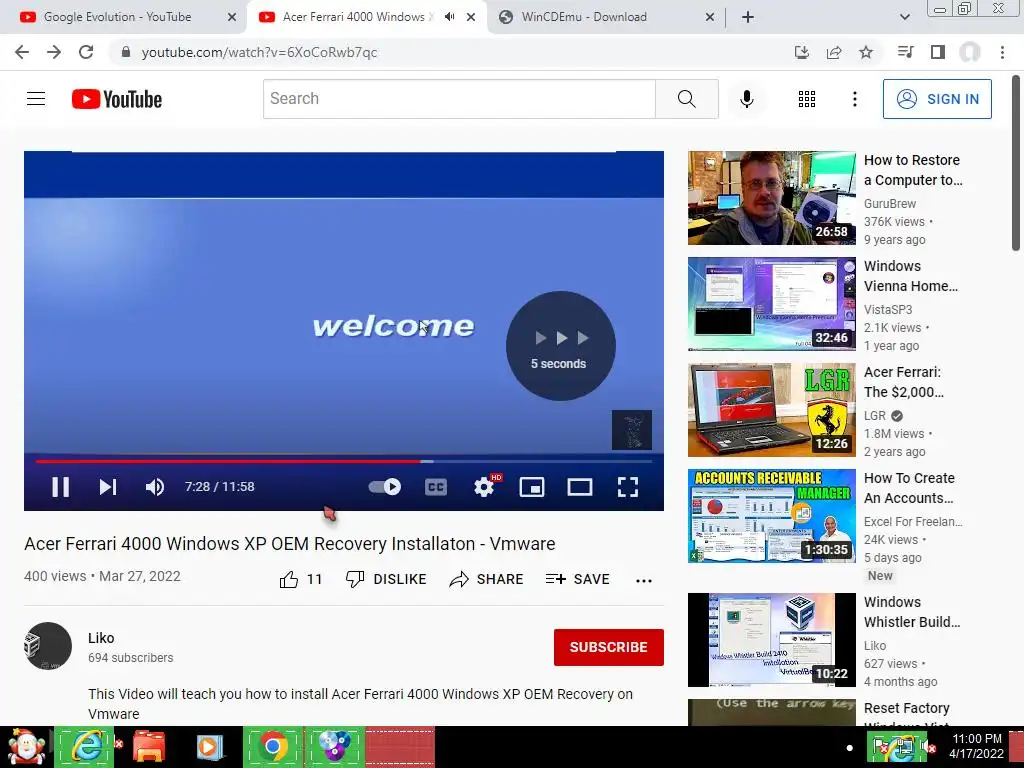
Task: View site info lock icon
Action: 125,52
